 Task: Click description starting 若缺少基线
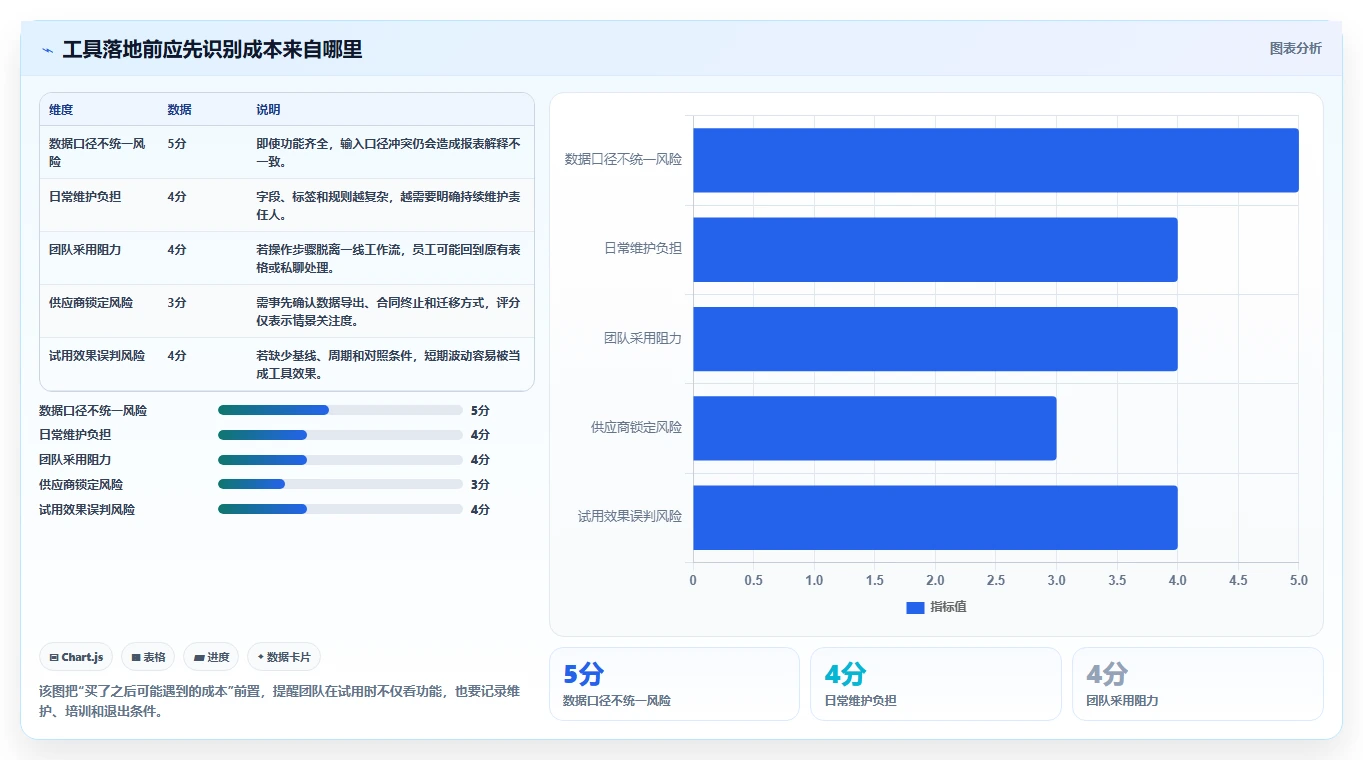pos(389,364)
